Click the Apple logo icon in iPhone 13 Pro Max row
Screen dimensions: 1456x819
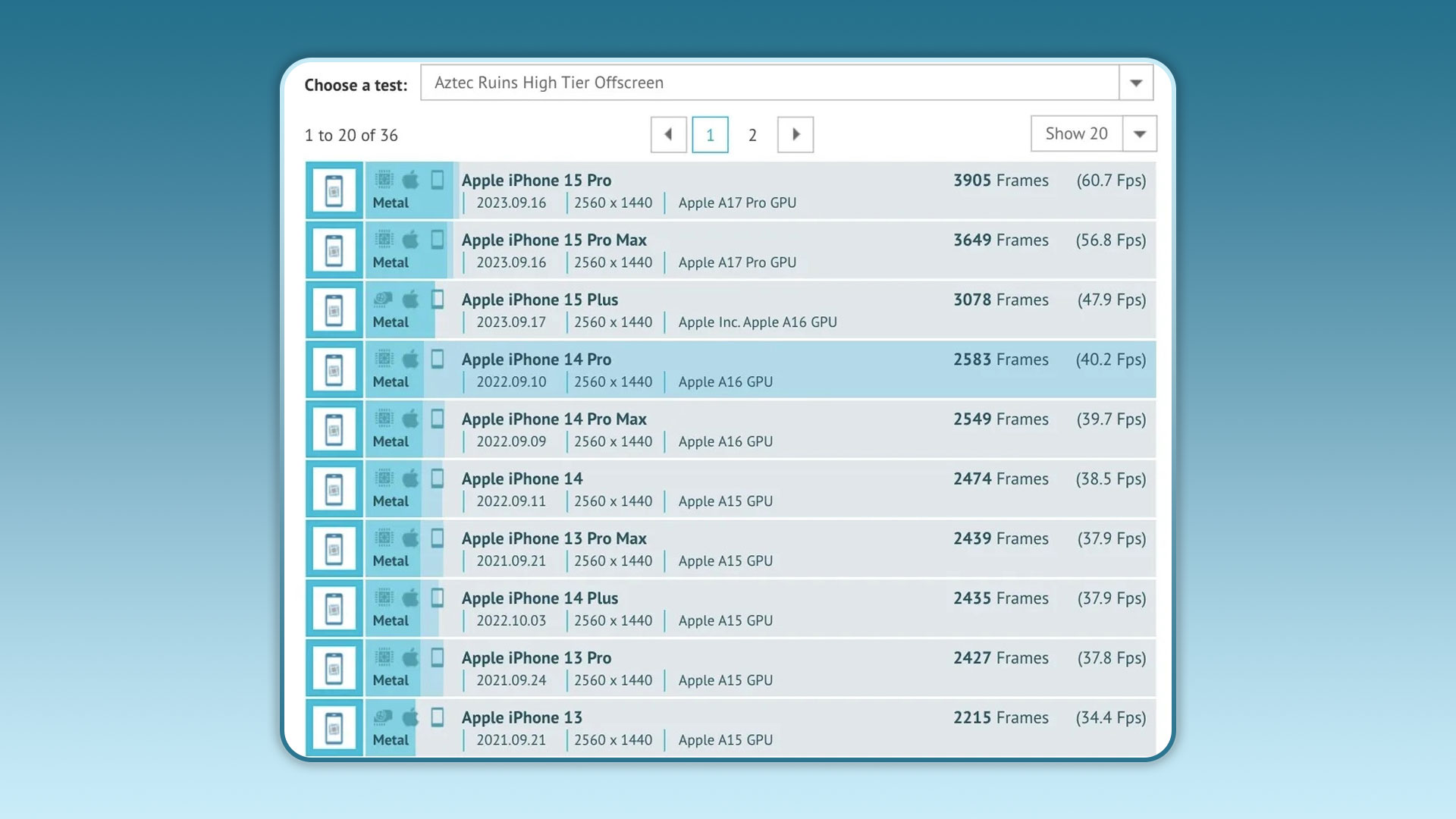click(x=410, y=538)
